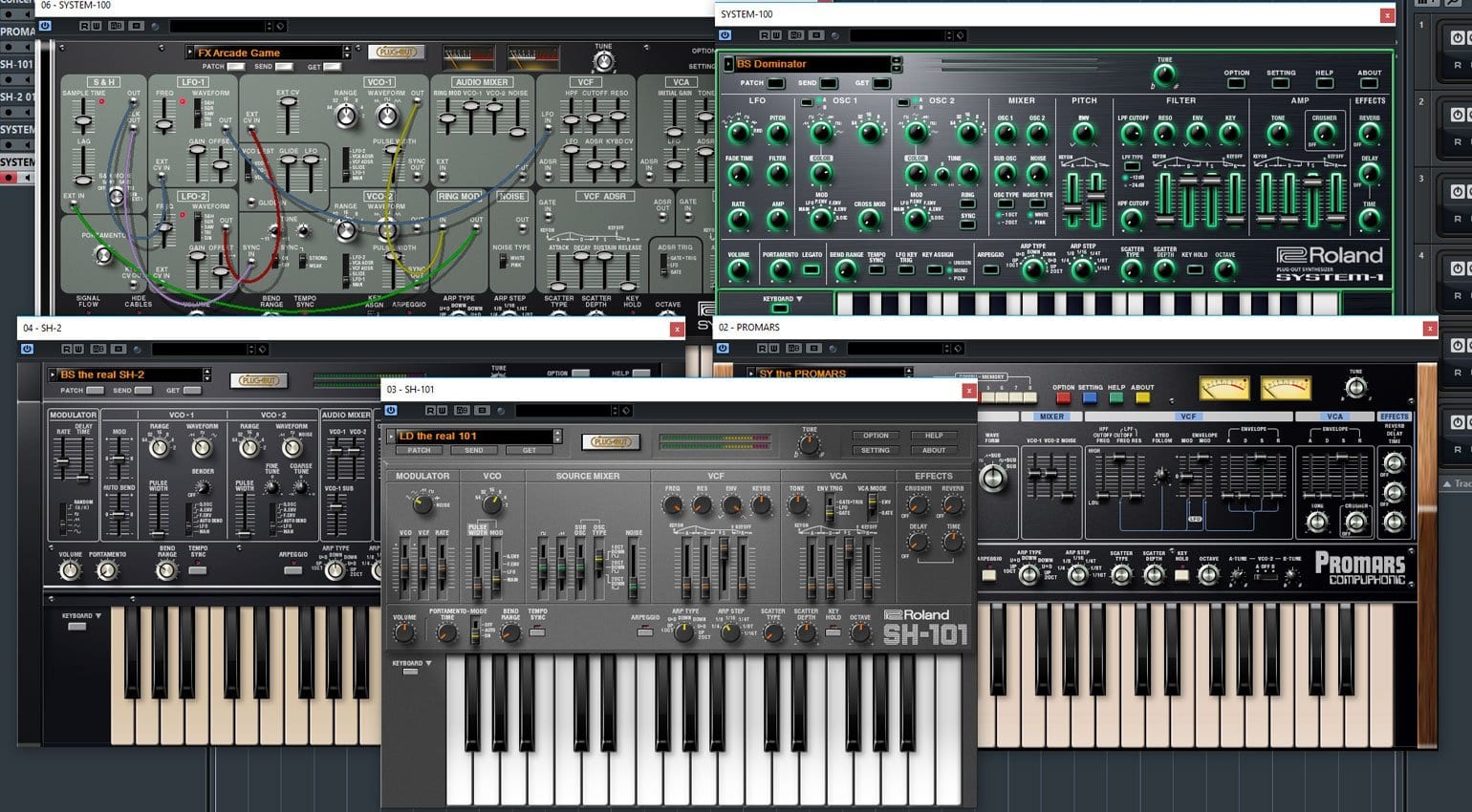Screen dimensions: 1472x812
Task: Toggle plugin power in SH-2 window bar
Action: pyautogui.click(x=27, y=349)
